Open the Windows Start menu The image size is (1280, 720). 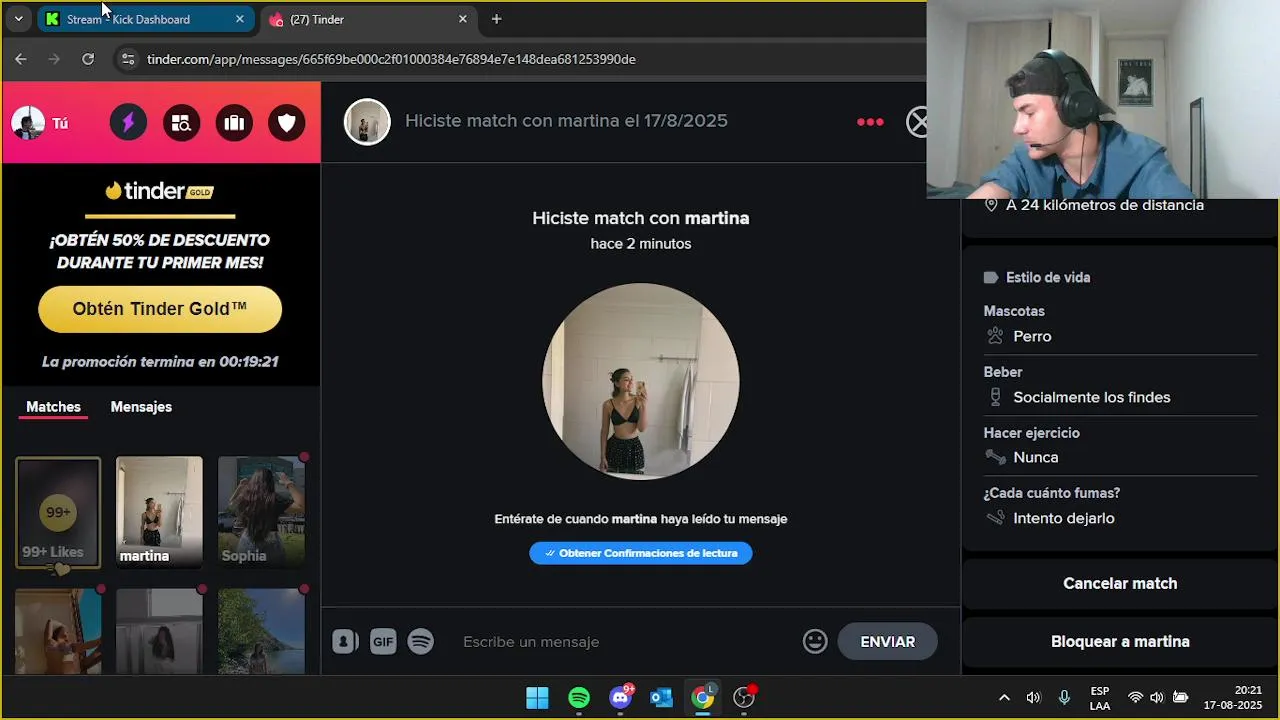pyautogui.click(x=537, y=698)
